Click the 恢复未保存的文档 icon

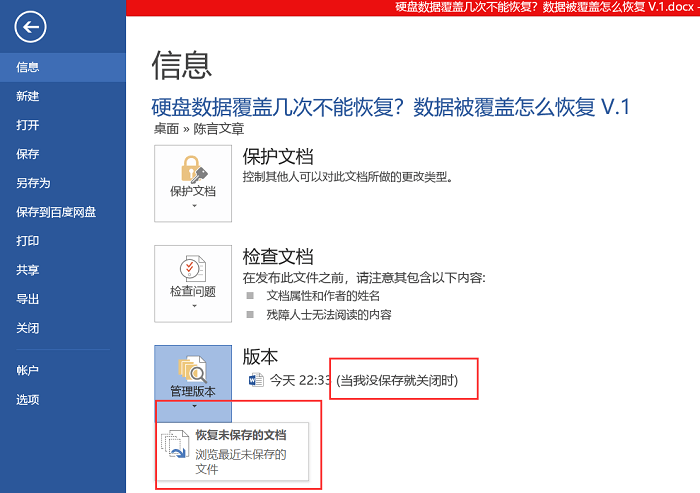pos(175,444)
